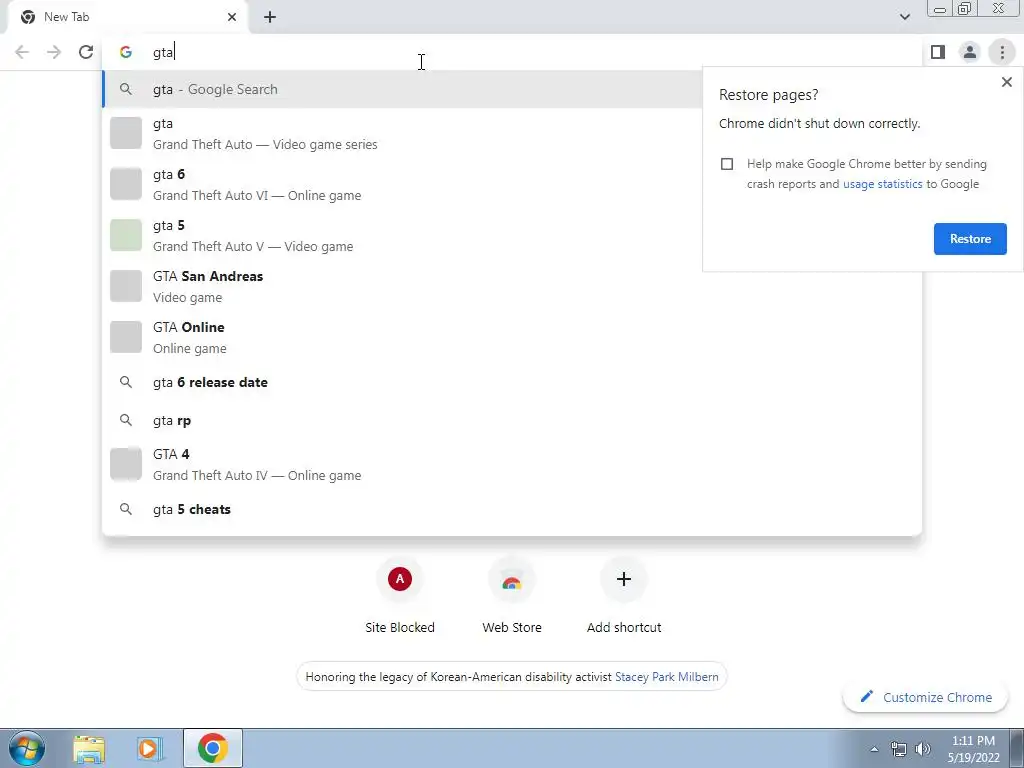Open the usage statistics link

pos(882,184)
